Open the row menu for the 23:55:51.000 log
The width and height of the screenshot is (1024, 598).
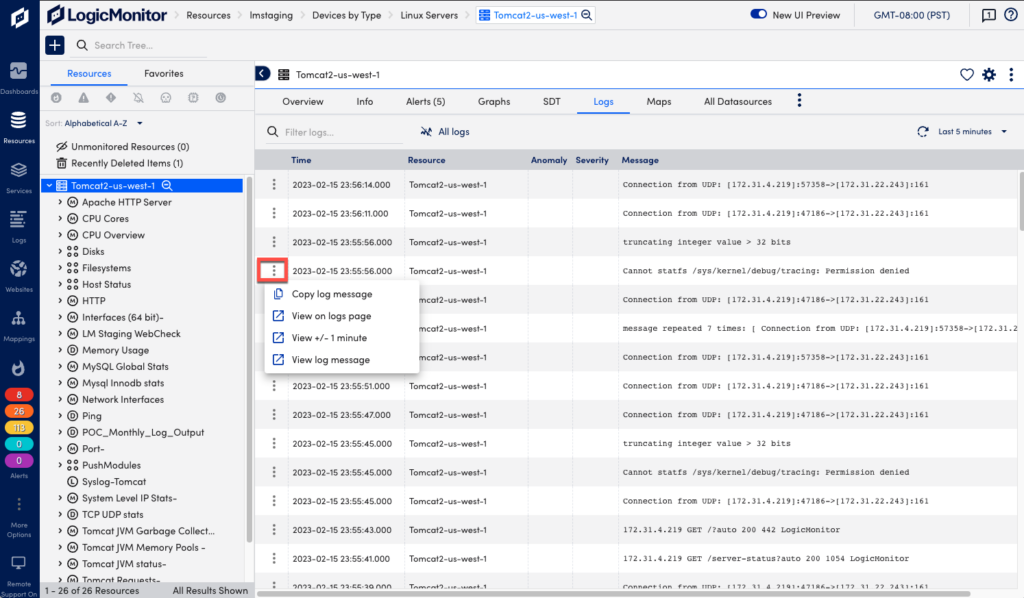[274, 386]
